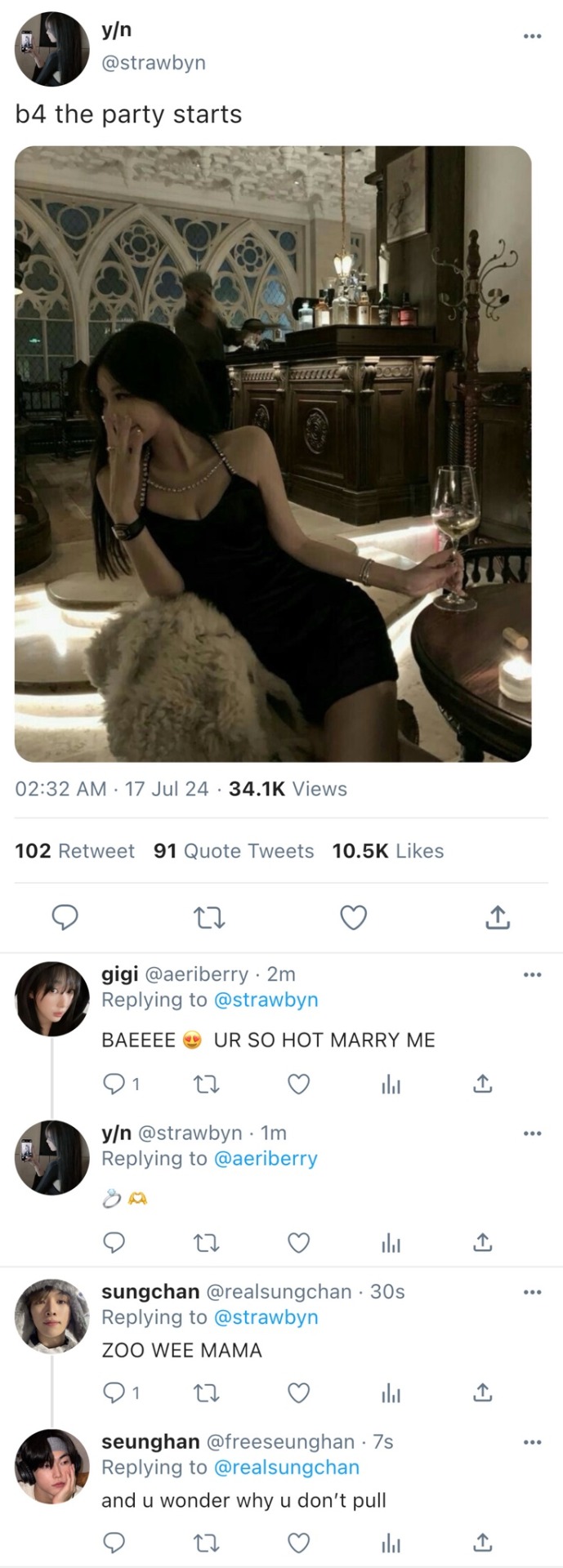Like sungchan's "ZOO WEE MAMA" reply
The width and height of the screenshot is (563, 1568).
299,1392
